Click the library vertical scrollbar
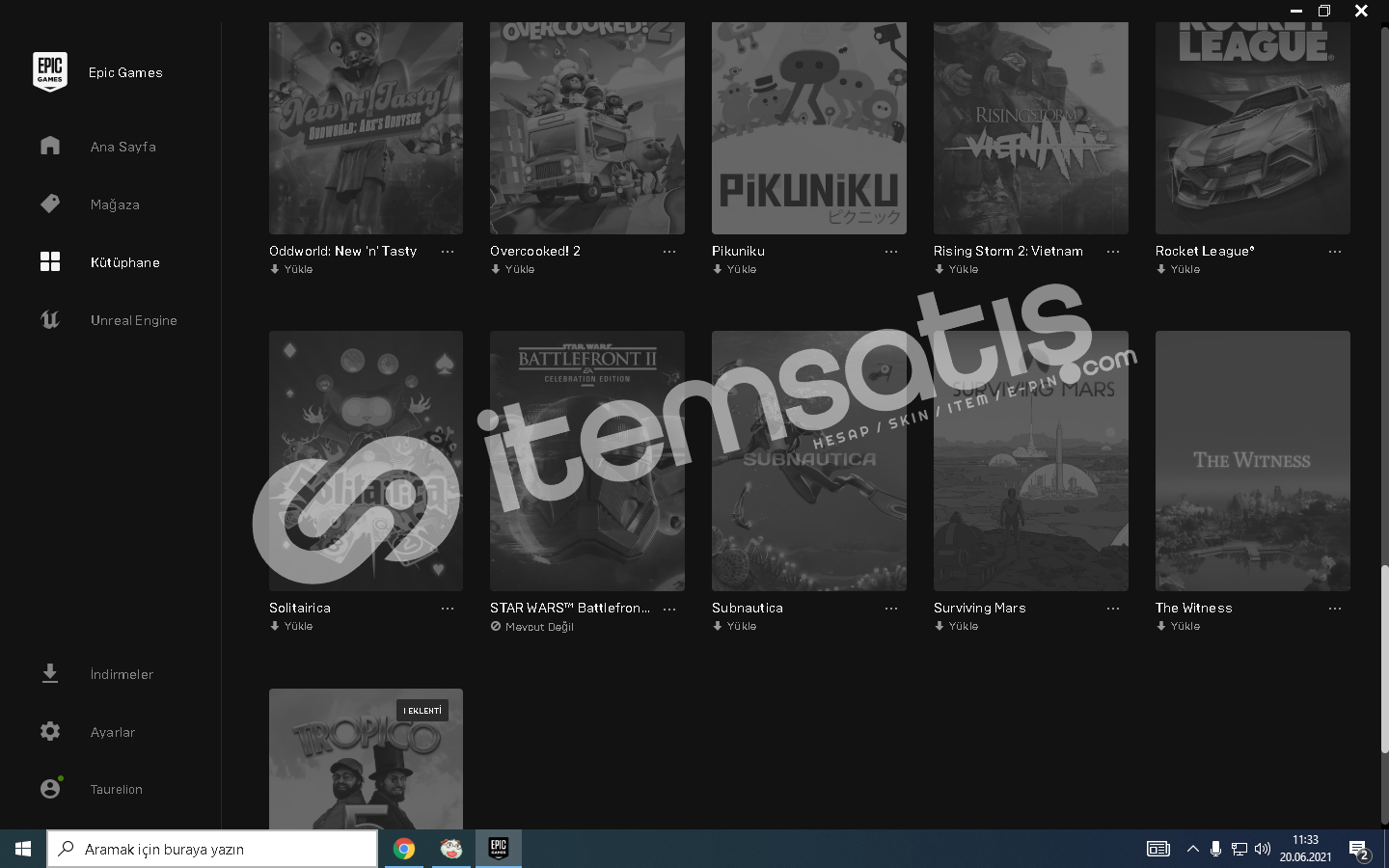Image resolution: width=1389 pixels, height=868 pixels. [1384, 660]
